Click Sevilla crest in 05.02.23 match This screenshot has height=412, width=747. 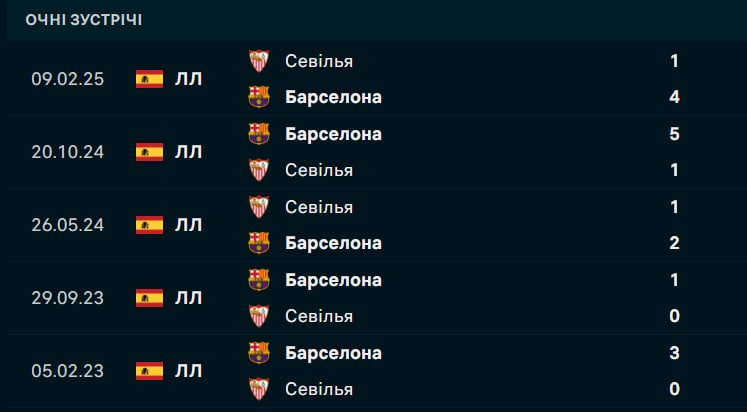tap(258, 389)
